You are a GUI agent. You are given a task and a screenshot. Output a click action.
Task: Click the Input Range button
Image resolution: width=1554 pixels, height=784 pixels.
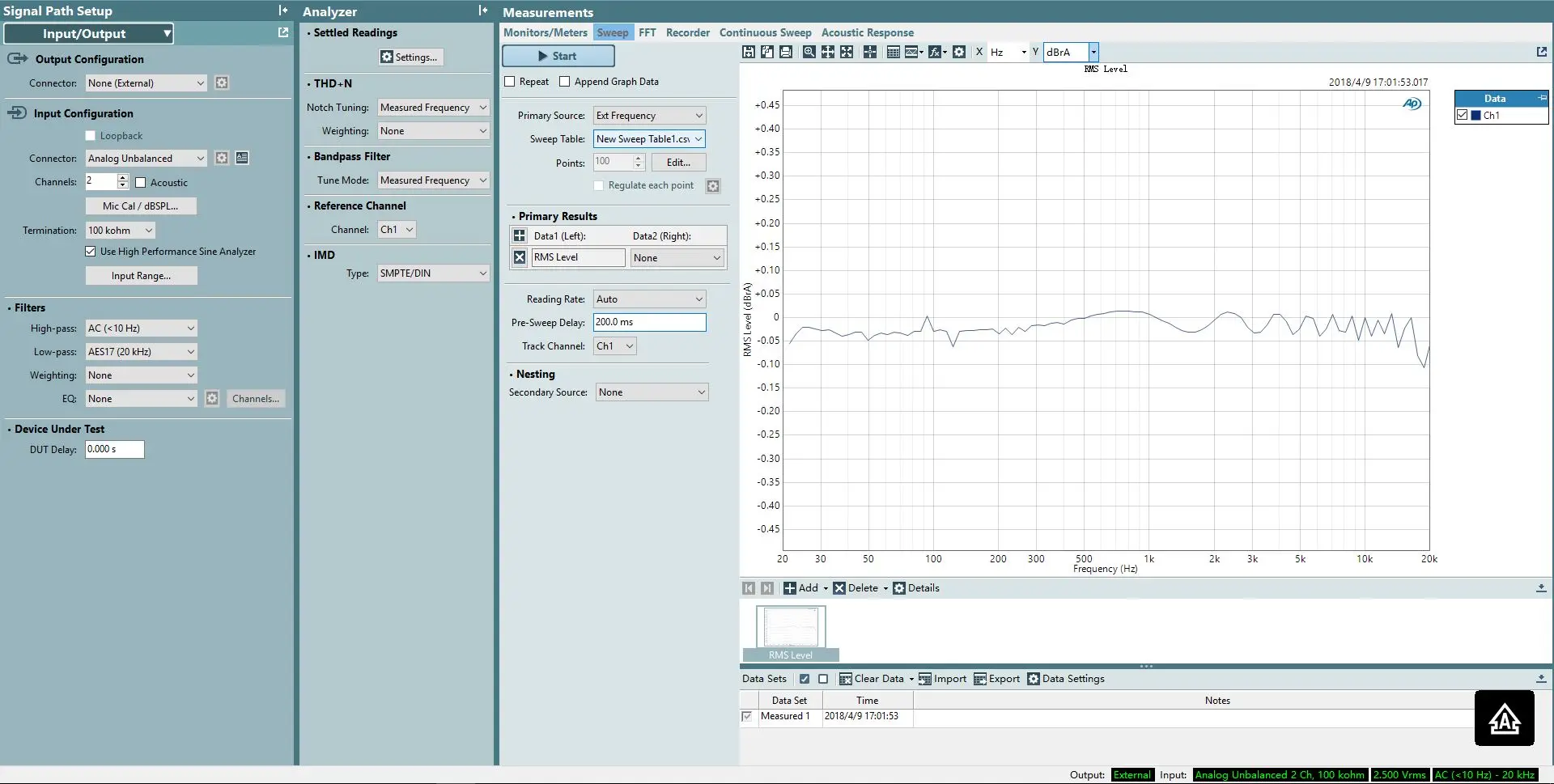141,276
